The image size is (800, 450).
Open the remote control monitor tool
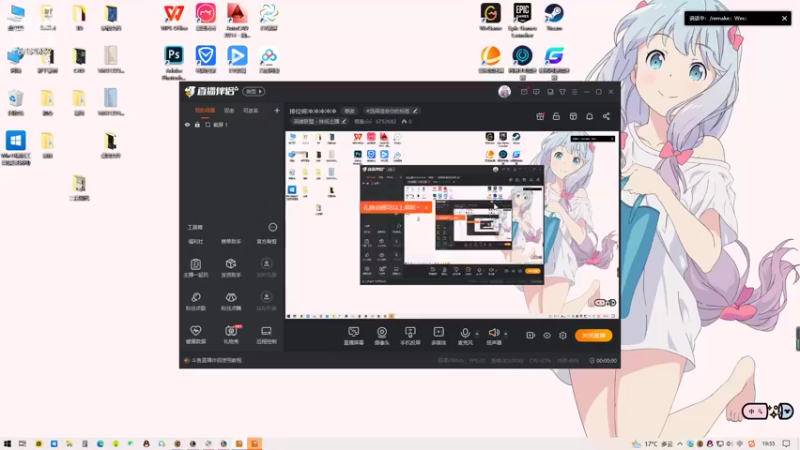point(266,335)
